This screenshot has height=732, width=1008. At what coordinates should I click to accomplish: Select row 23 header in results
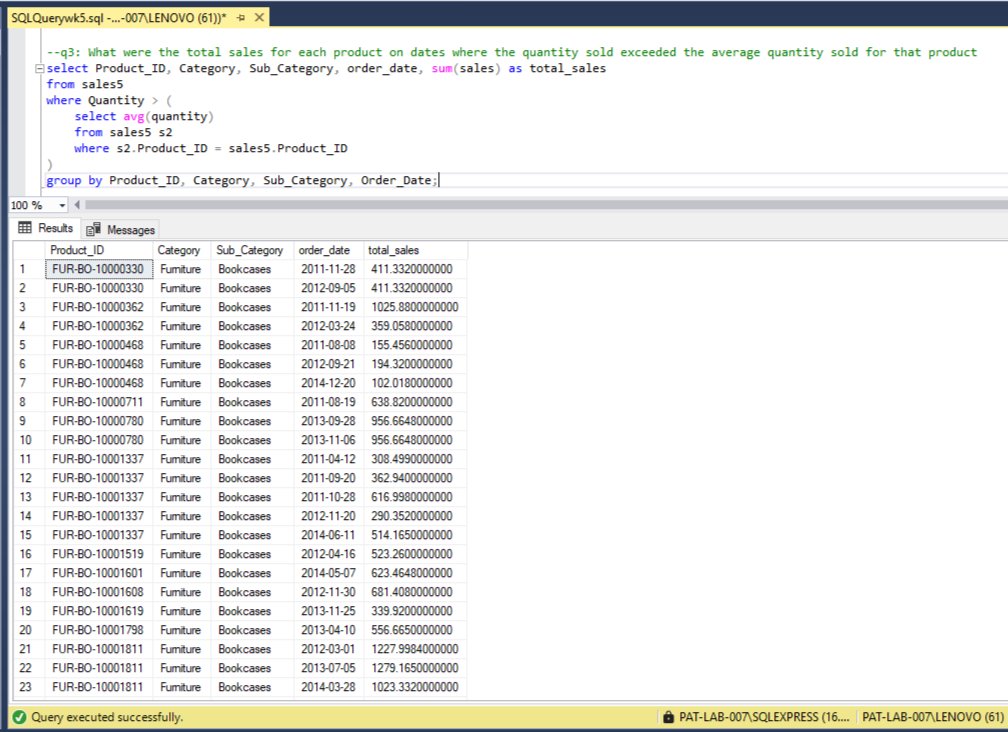[x=29, y=687]
